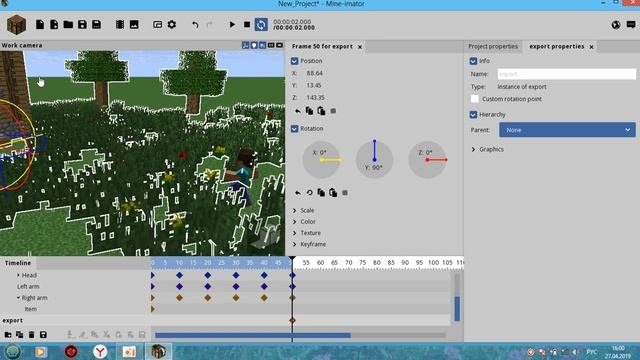Copy the position values

pyautogui.click(x=309, y=111)
